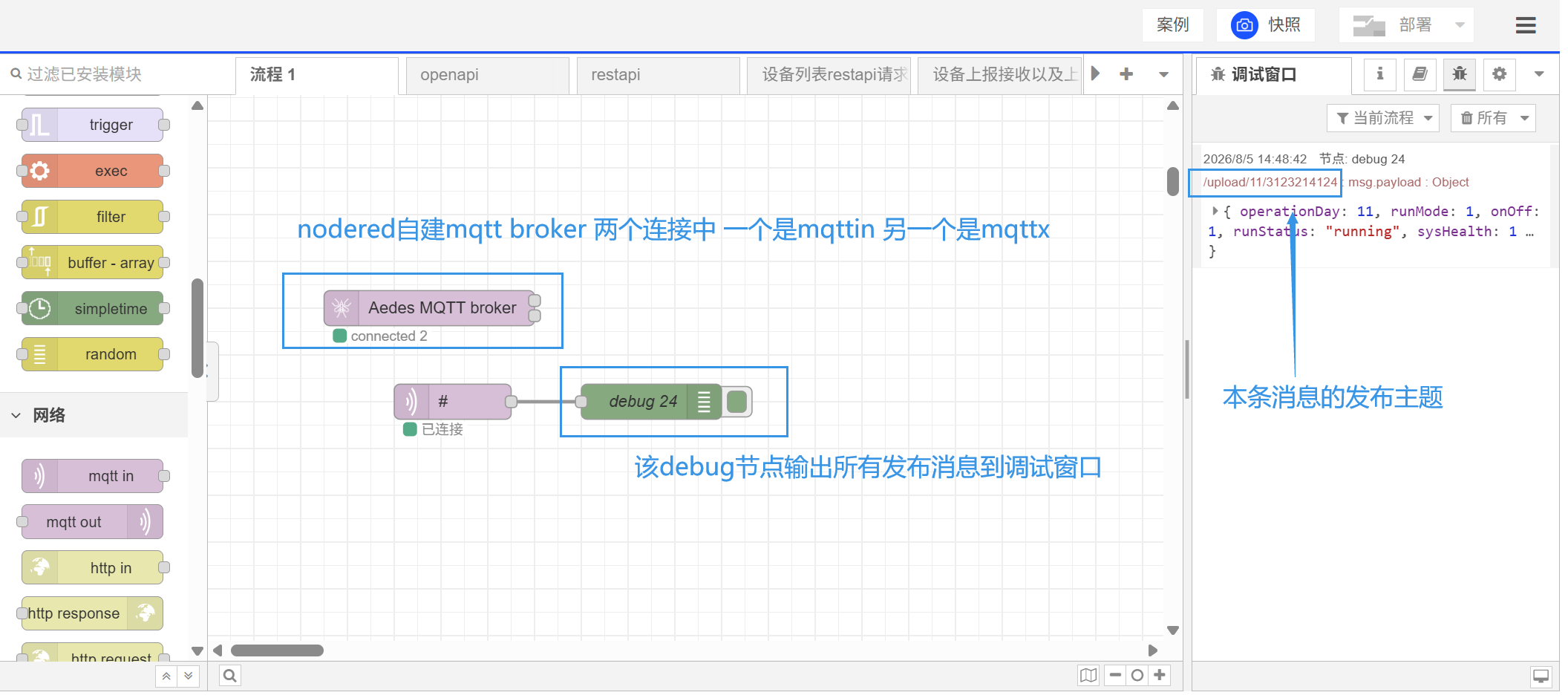Select the http response palette node
Screen dimensions: 1568x698
click(x=93, y=613)
